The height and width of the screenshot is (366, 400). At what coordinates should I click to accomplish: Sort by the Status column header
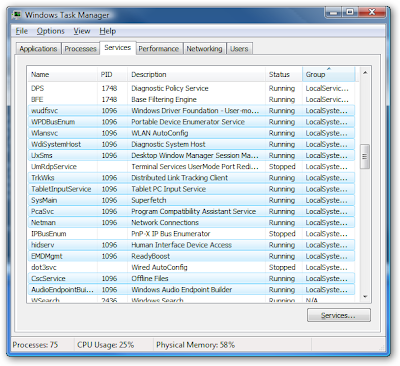[284, 74]
